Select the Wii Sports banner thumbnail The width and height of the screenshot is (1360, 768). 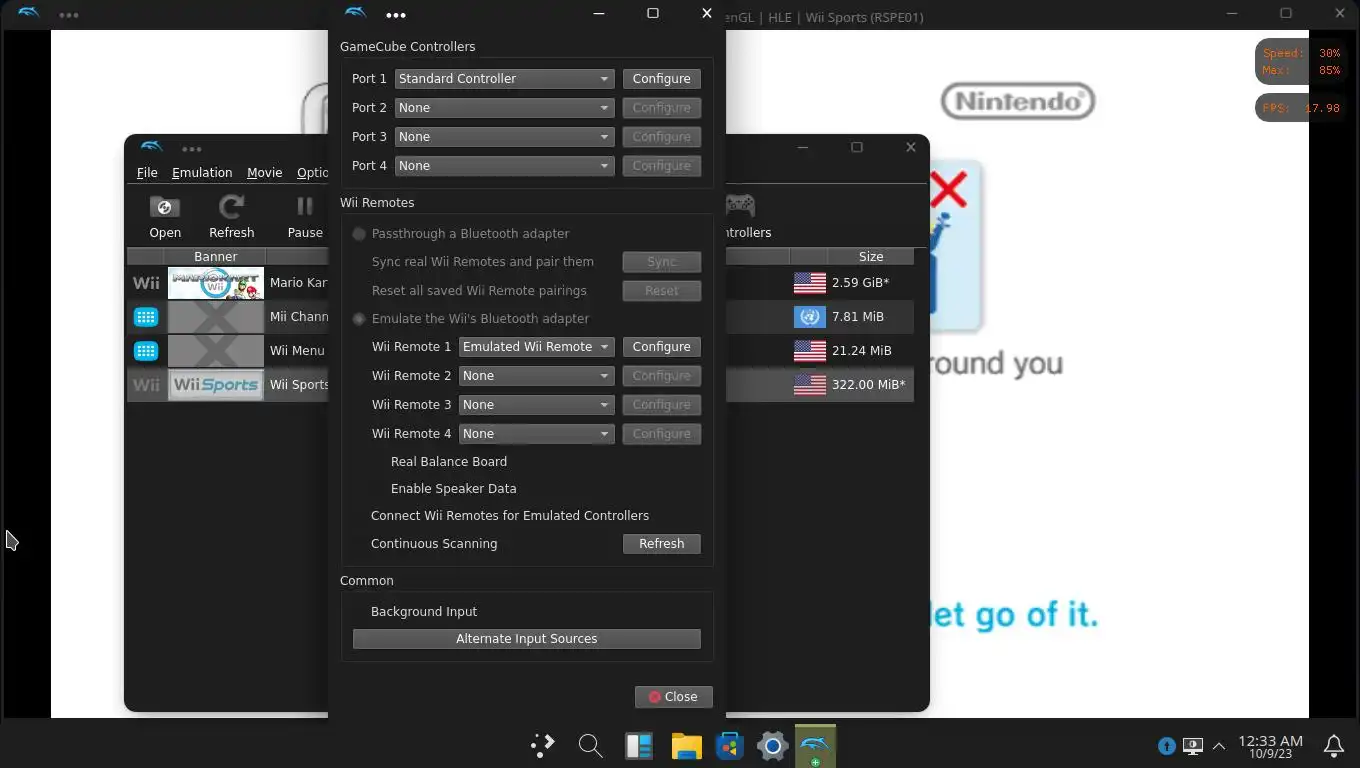[216, 385]
